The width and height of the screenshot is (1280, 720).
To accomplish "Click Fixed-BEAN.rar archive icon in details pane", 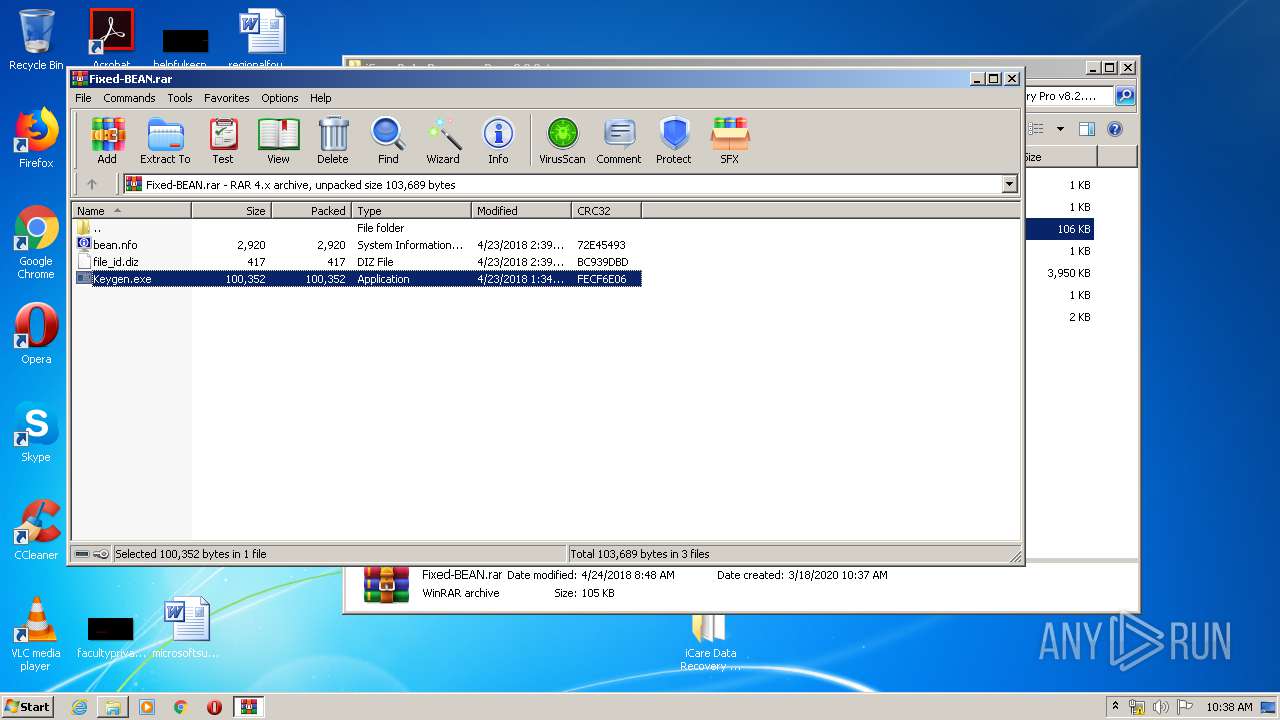I will (386, 585).
